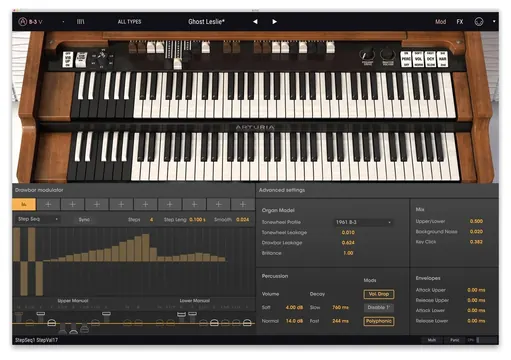Click the Release Upper envelope value
Viewport: 511px width, 360px height.
pos(476,300)
